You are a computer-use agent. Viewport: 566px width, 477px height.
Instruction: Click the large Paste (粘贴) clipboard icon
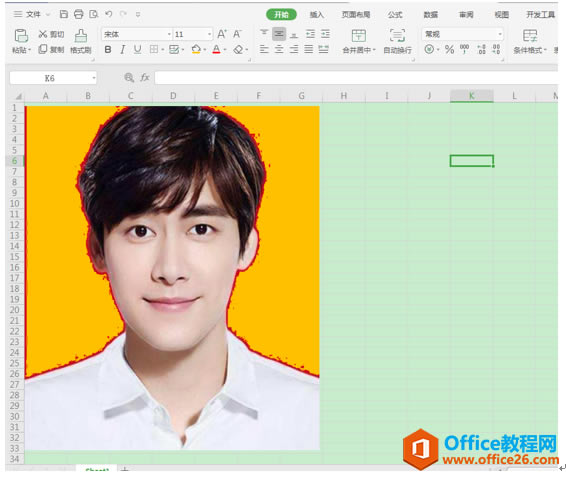21,36
